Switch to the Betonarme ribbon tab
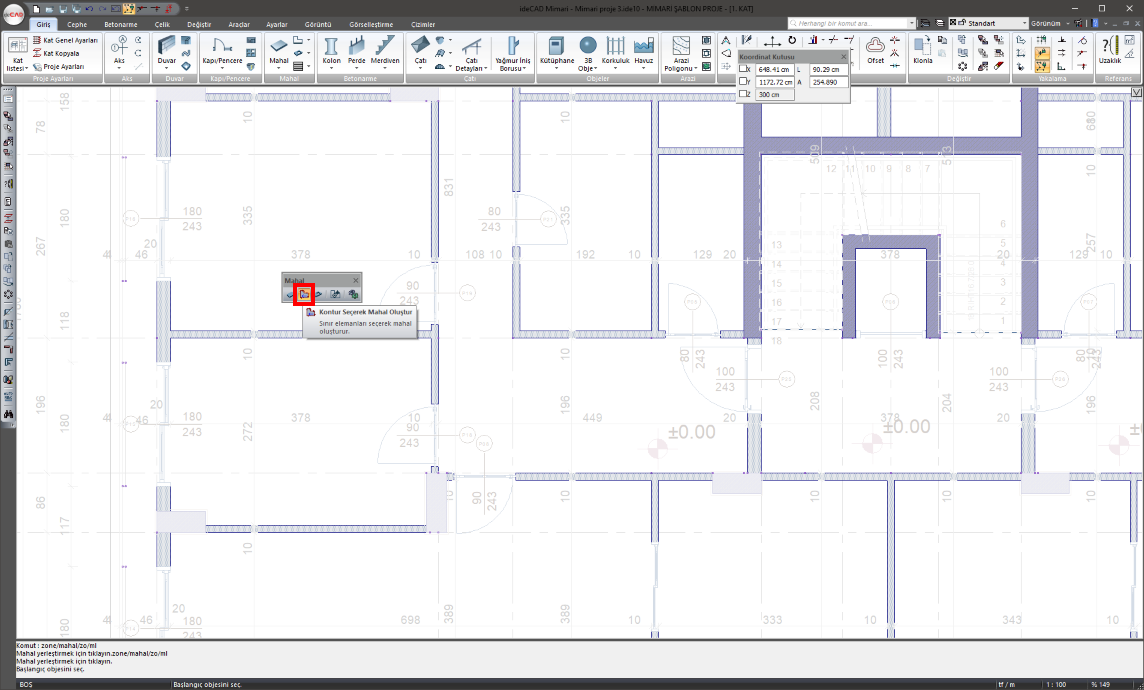The width and height of the screenshot is (1144, 690). (120, 24)
